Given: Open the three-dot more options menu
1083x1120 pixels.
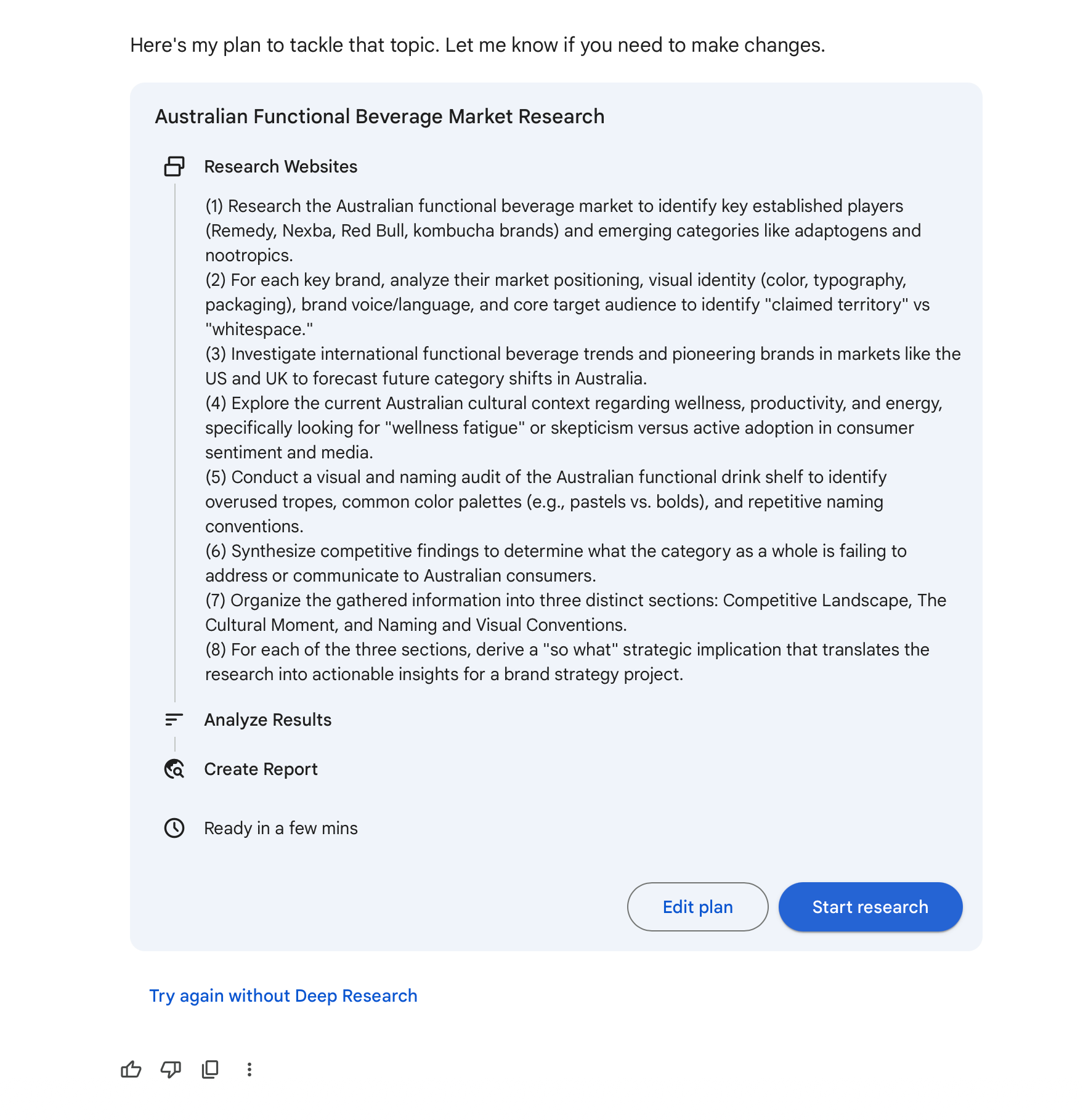Looking at the screenshot, I should pyautogui.click(x=249, y=1069).
